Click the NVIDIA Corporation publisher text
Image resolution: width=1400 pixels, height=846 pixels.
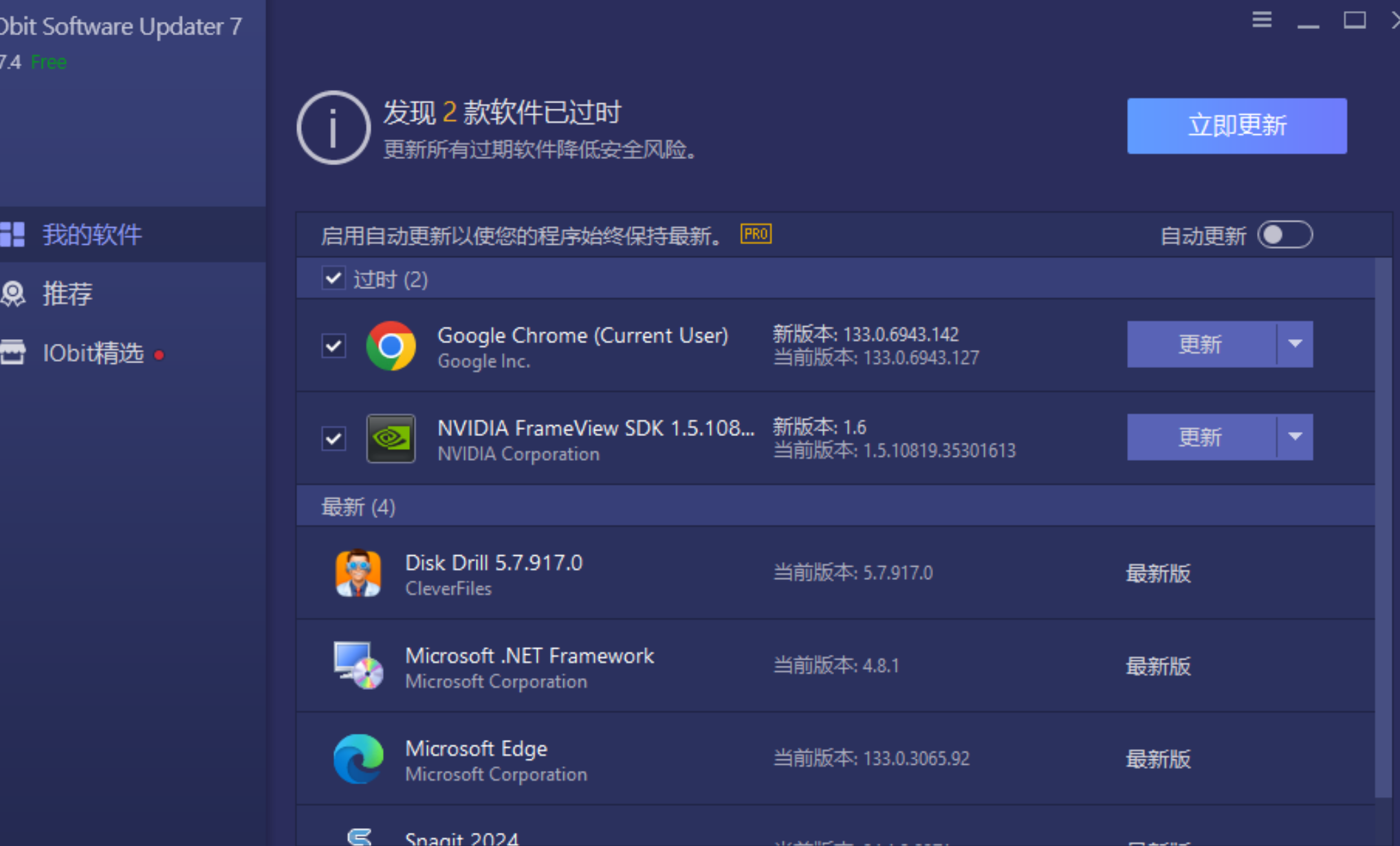(518, 454)
